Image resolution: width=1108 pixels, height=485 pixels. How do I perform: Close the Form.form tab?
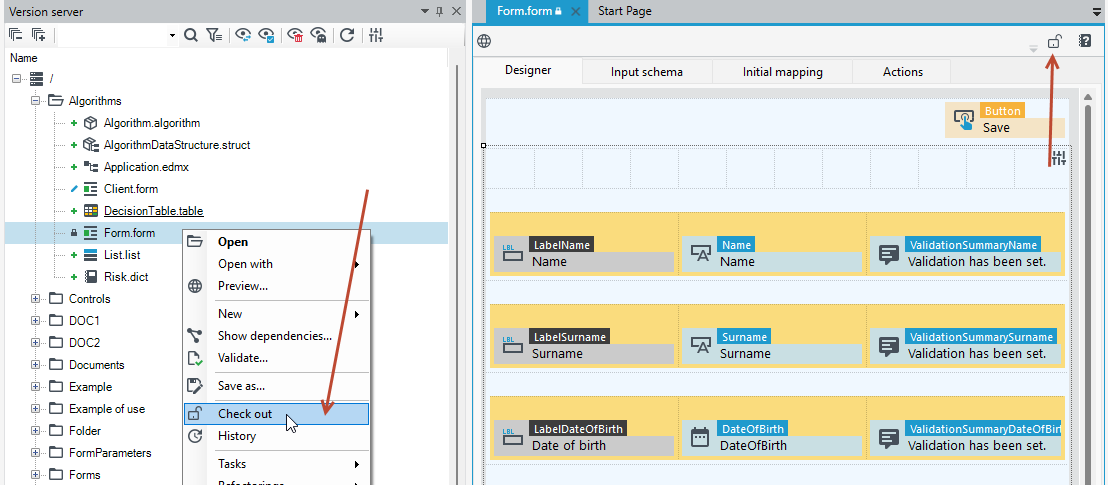click(576, 11)
